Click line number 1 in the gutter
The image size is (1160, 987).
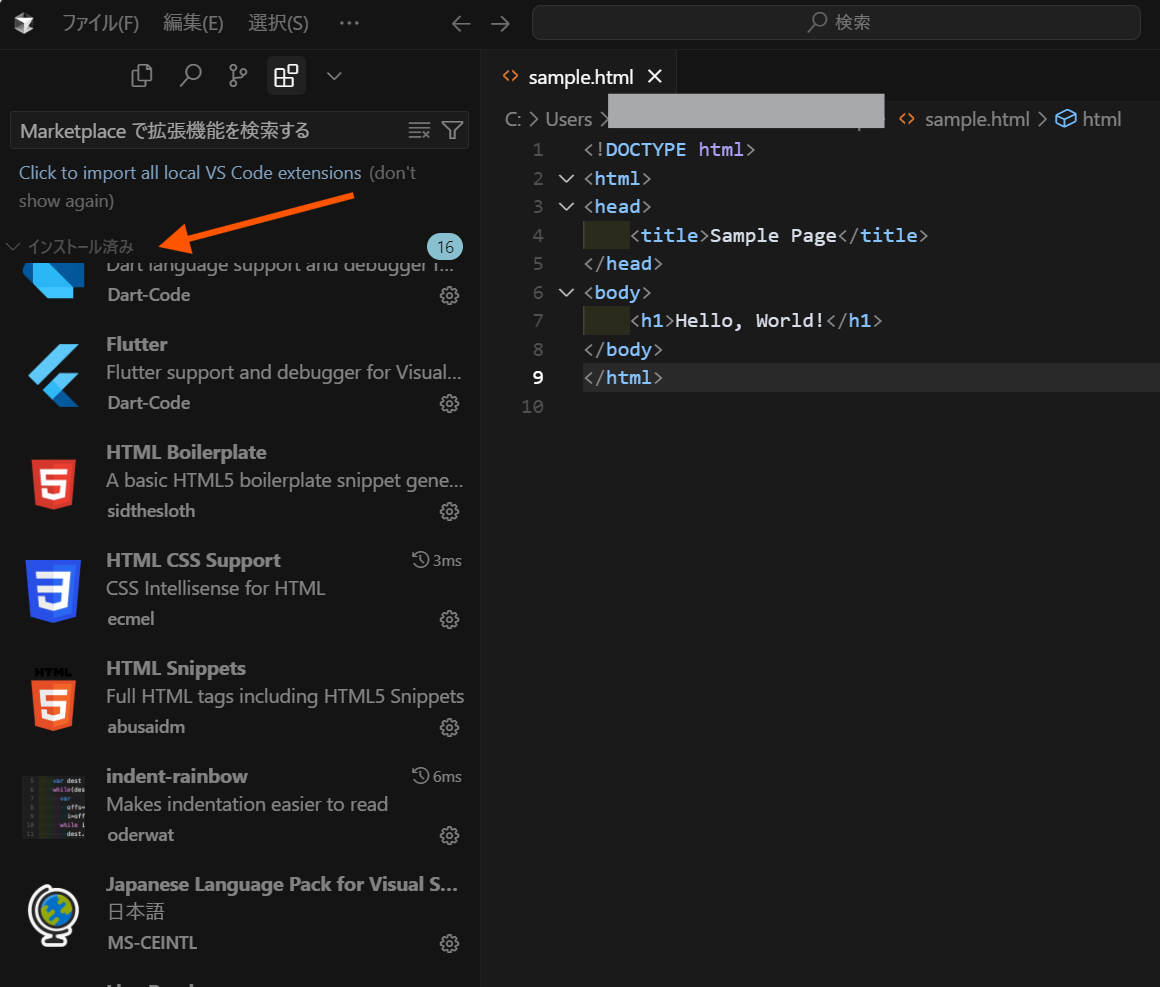click(538, 150)
